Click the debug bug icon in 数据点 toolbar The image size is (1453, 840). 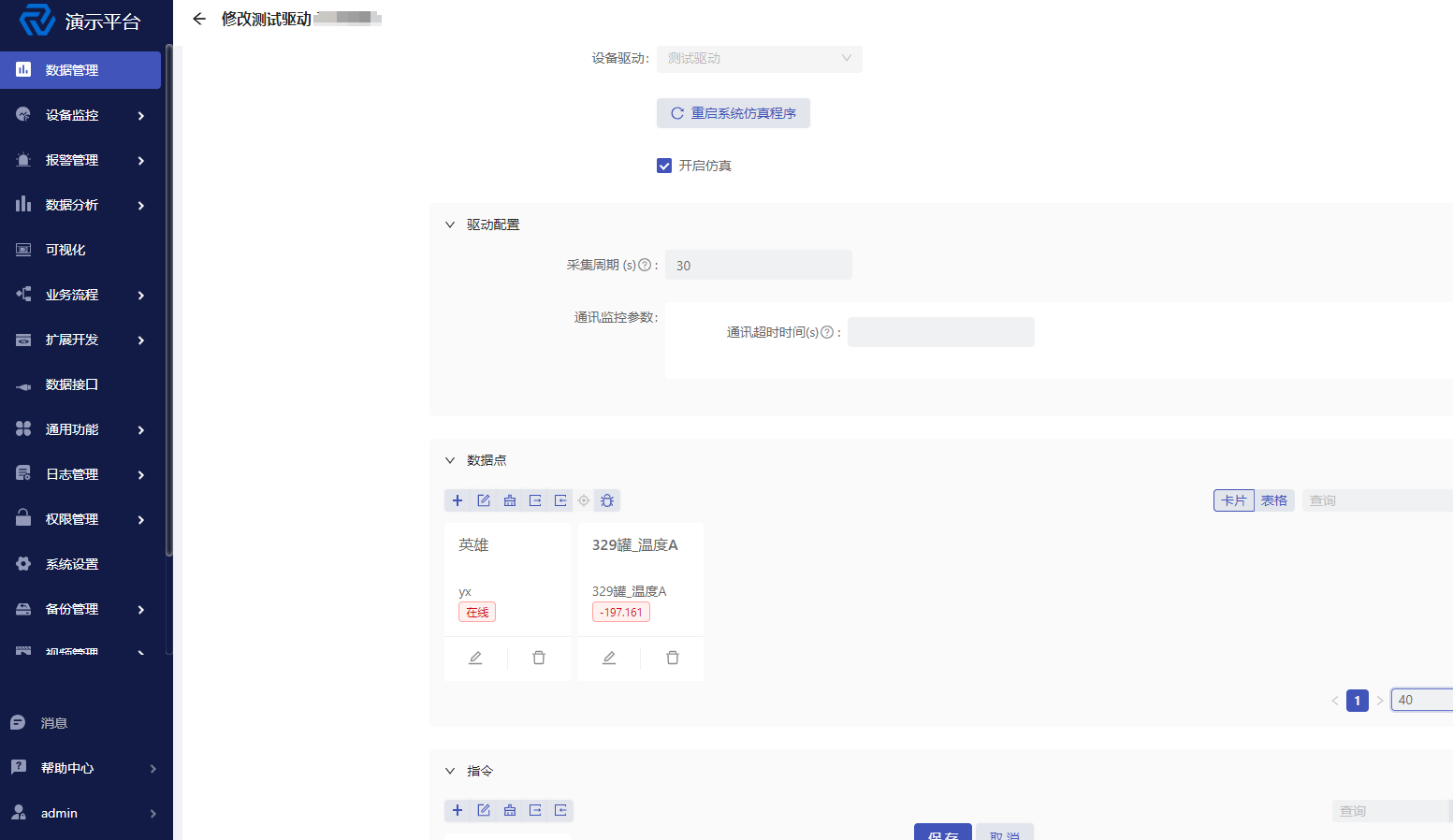click(x=607, y=500)
